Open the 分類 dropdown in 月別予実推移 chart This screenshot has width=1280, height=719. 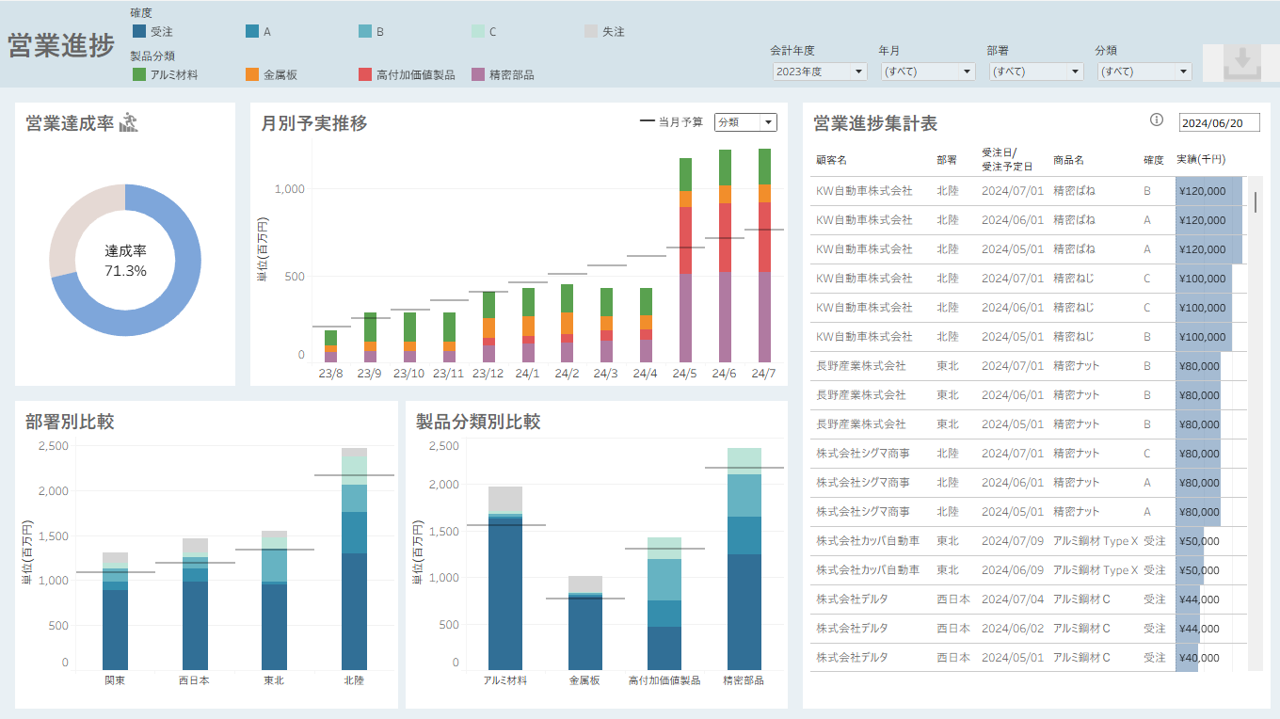(746, 122)
